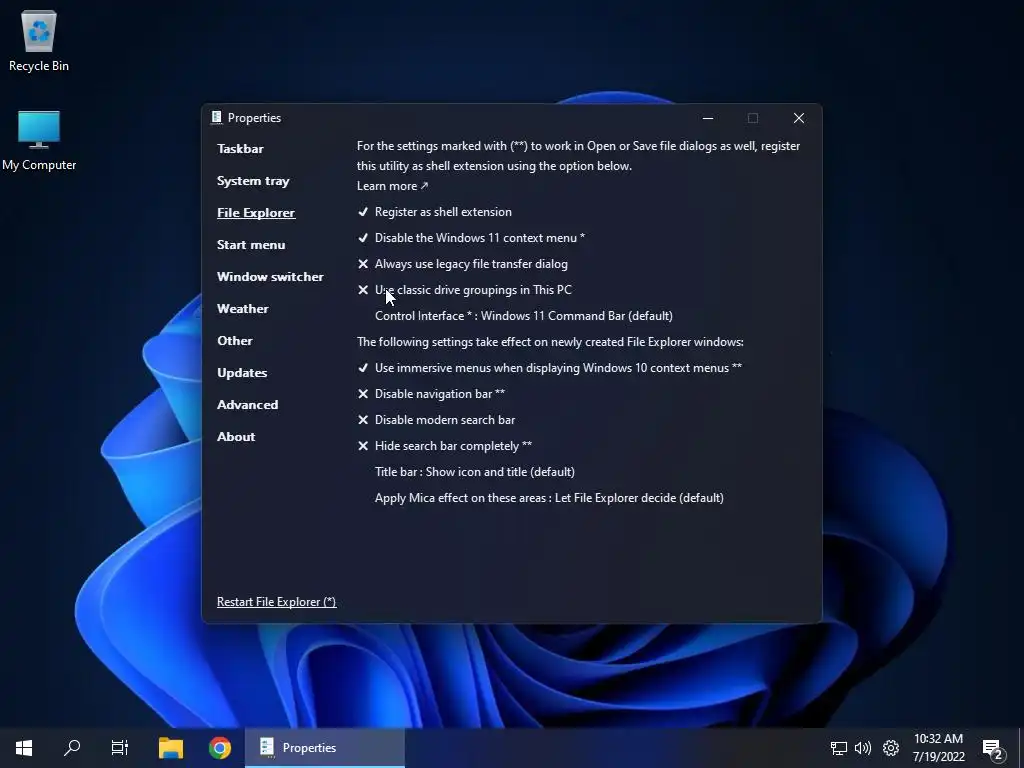This screenshot has width=1024, height=768.
Task: Open the Control Interface dropdown setting
Action: click(524, 316)
